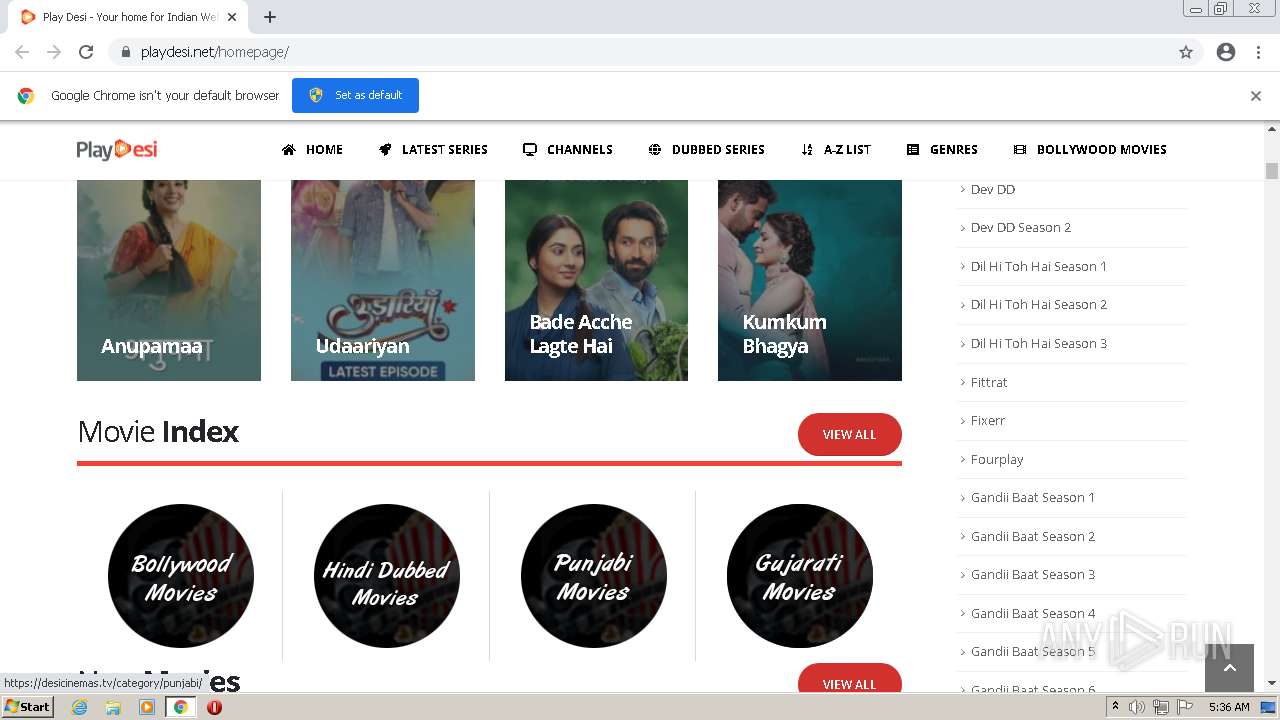Open the Fourplay link
The image size is (1280, 720).
997,459
